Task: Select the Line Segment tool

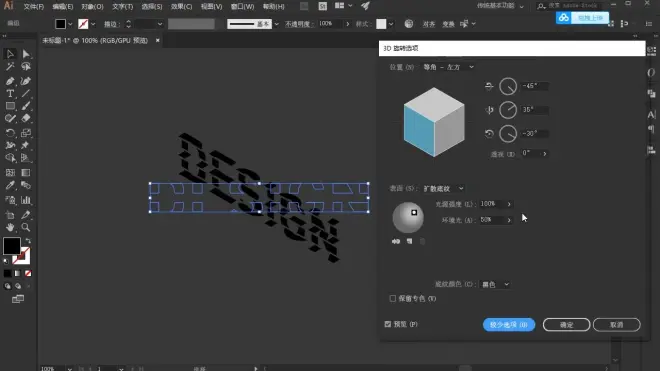Action: click(x=26, y=93)
